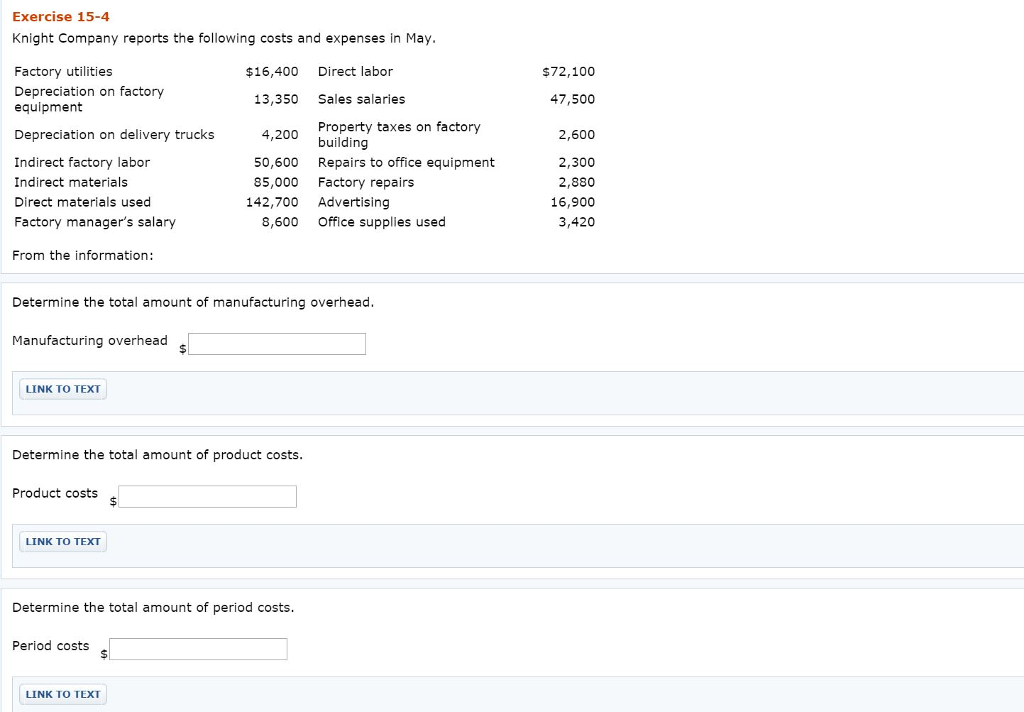Click the 50,600 amount
This screenshot has width=1024, height=712.
[276, 163]
